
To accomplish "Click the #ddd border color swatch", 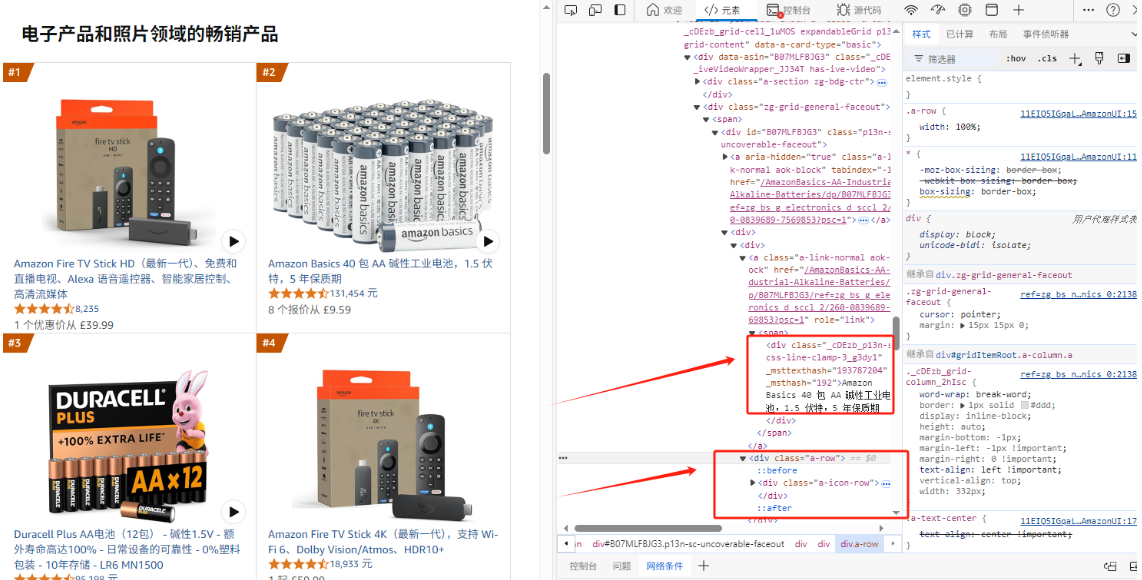I will pos(1025,406).
